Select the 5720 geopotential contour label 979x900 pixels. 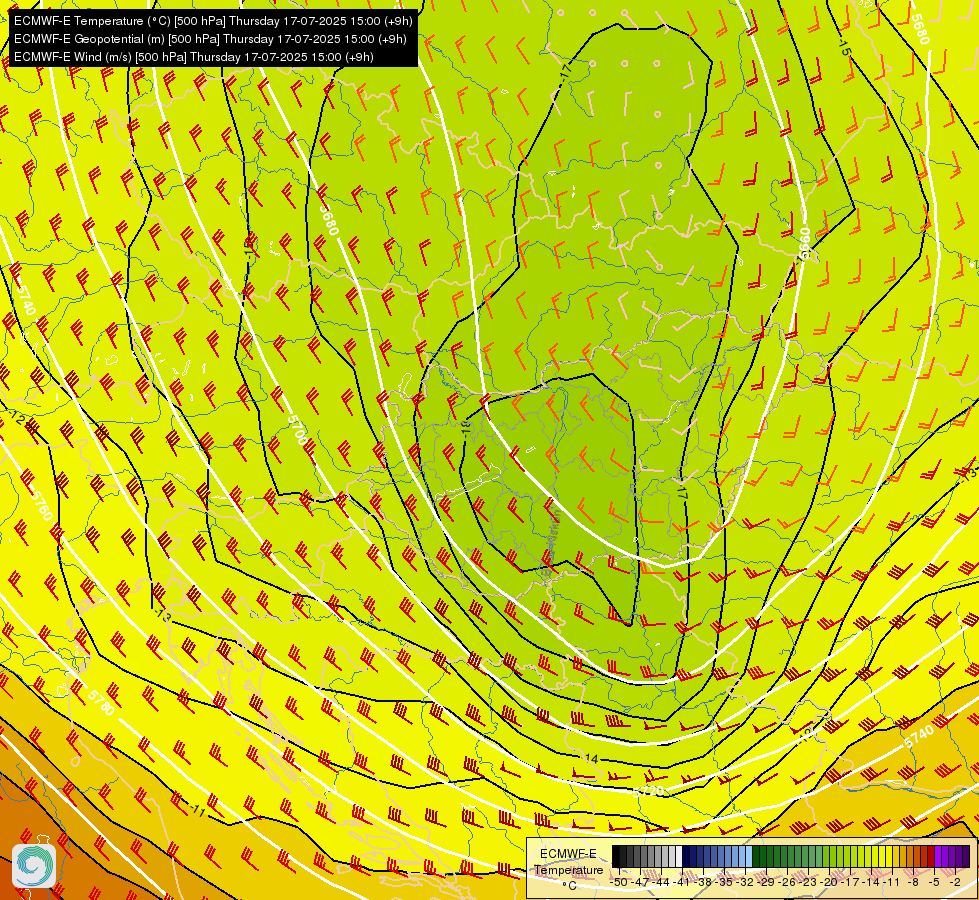coord(647,791)
